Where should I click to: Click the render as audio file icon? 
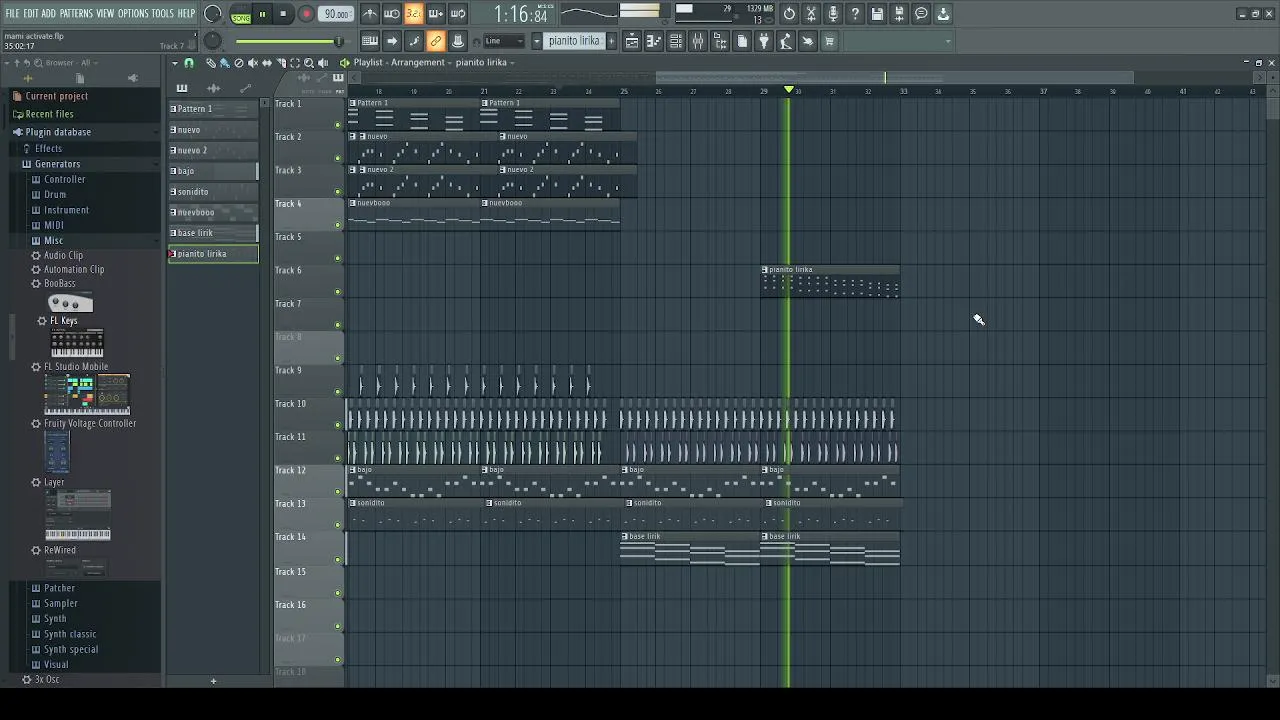click(899, 14)
